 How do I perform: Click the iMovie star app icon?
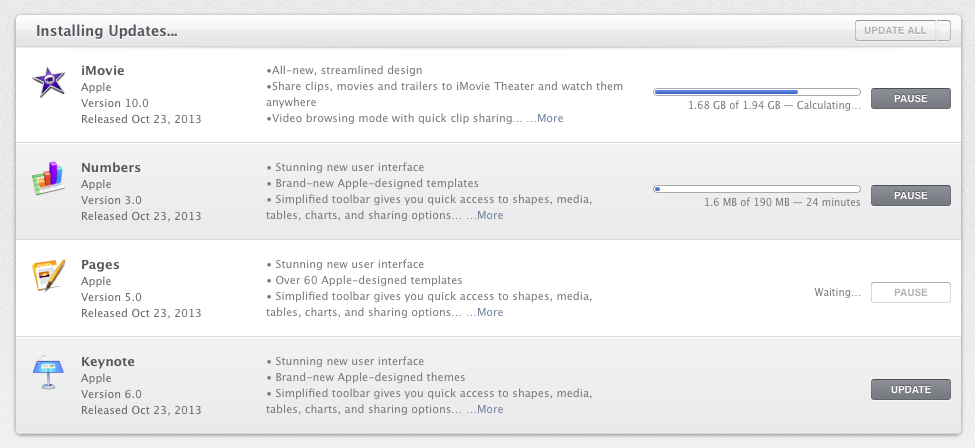click(x=49, y=82)
